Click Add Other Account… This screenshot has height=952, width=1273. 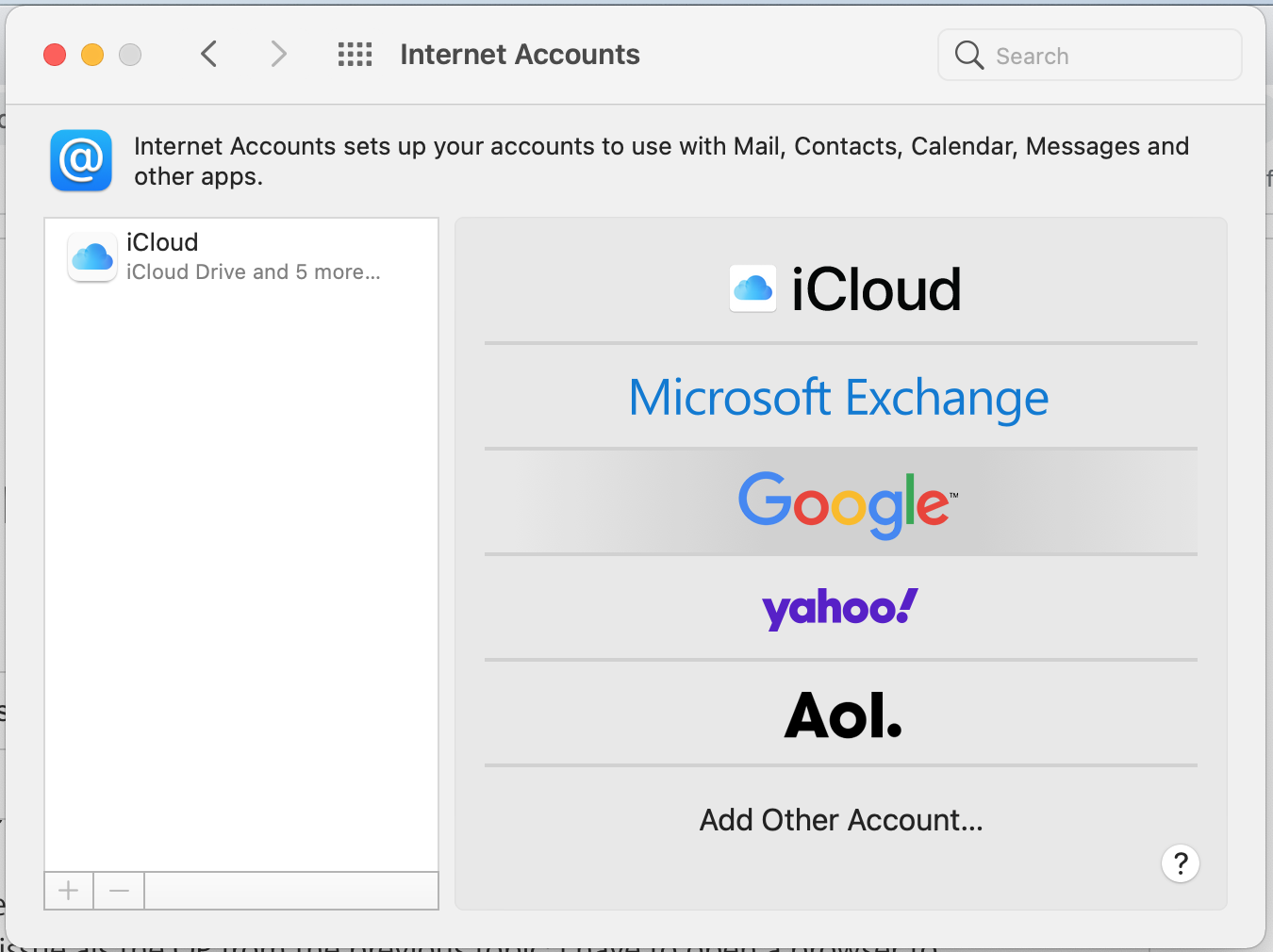[841, 820]
